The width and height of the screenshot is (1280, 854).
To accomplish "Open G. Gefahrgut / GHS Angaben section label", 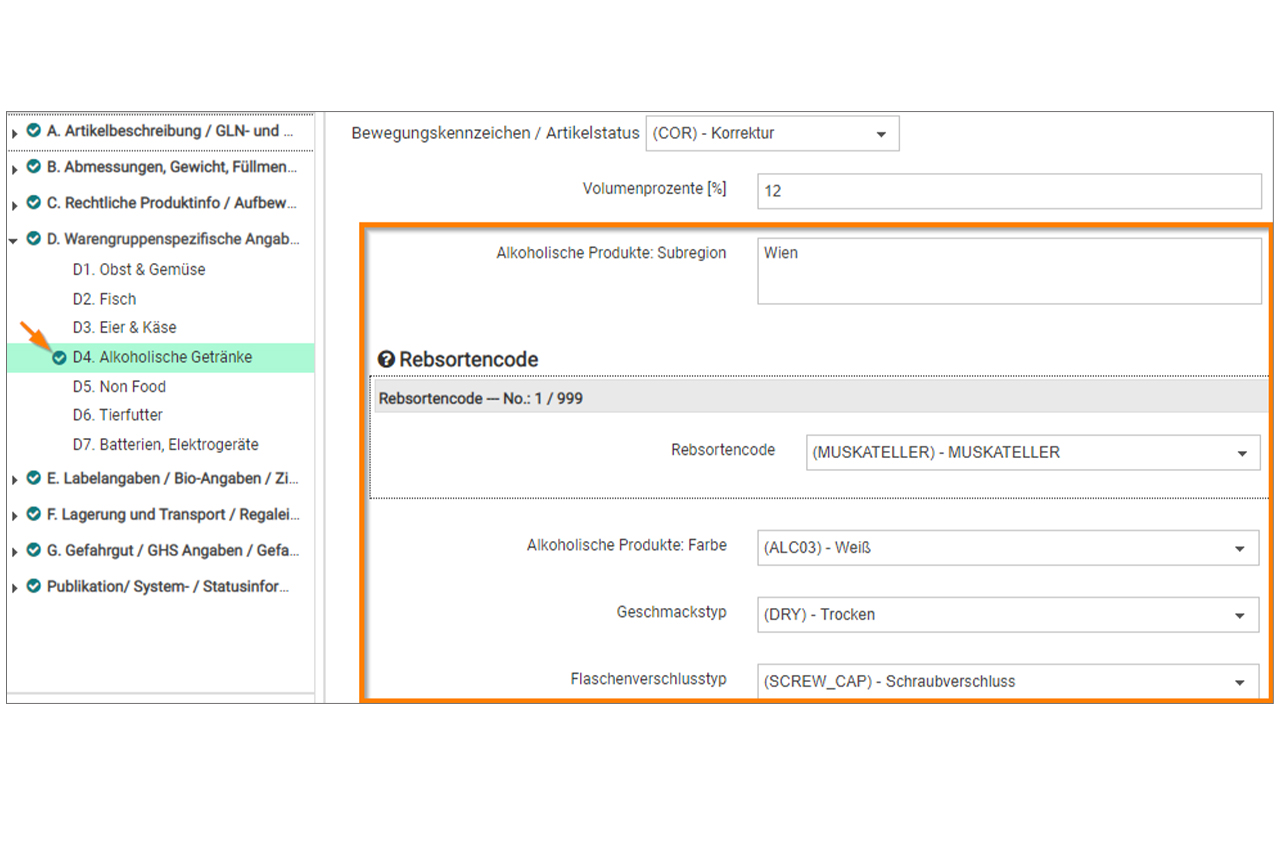I will [x=173, y=551].
